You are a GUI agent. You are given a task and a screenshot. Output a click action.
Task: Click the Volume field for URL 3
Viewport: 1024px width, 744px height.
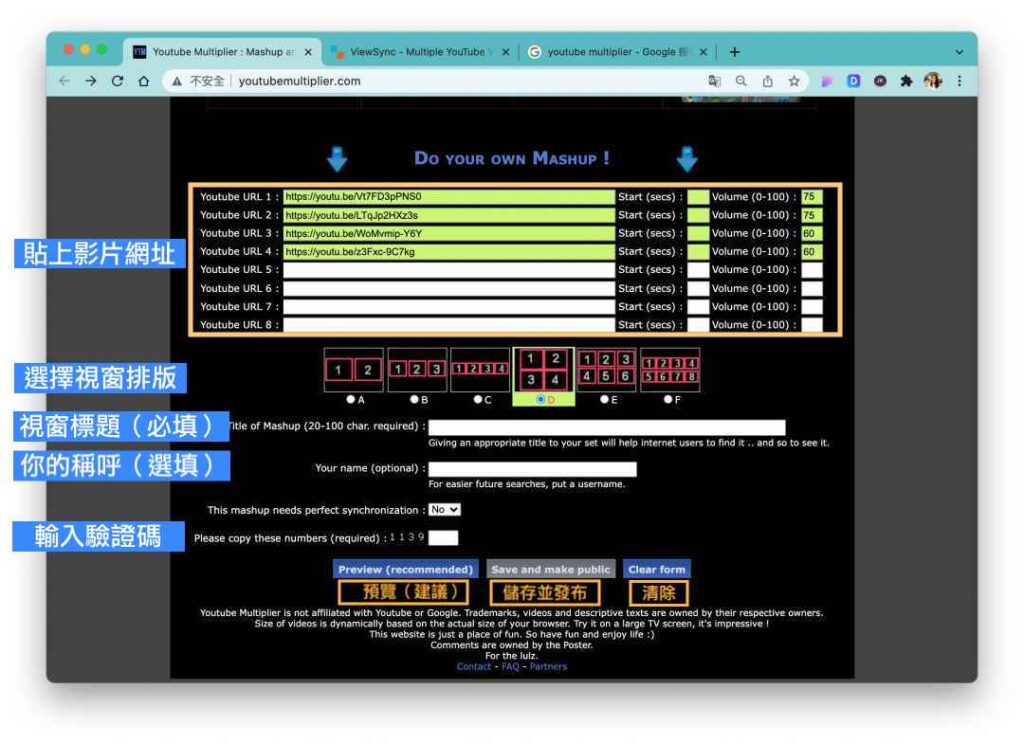[x=812, y=233]
